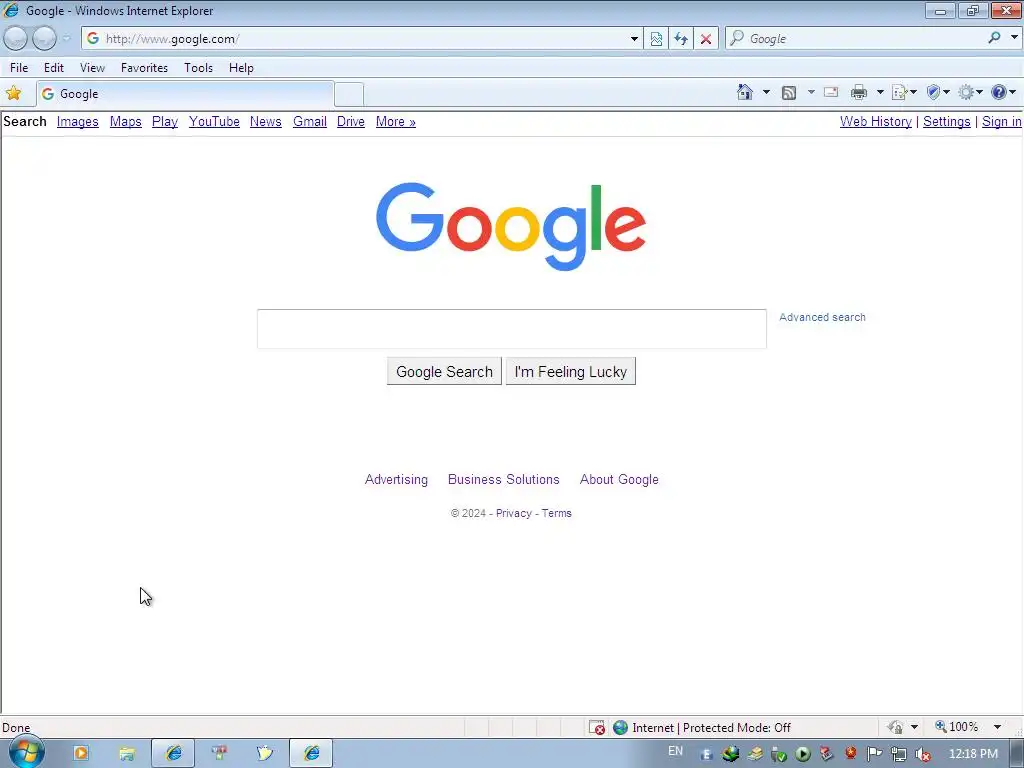Screen dimensions: 1024x768
Task: Open the Edit menu
Action: coord(54,67)
